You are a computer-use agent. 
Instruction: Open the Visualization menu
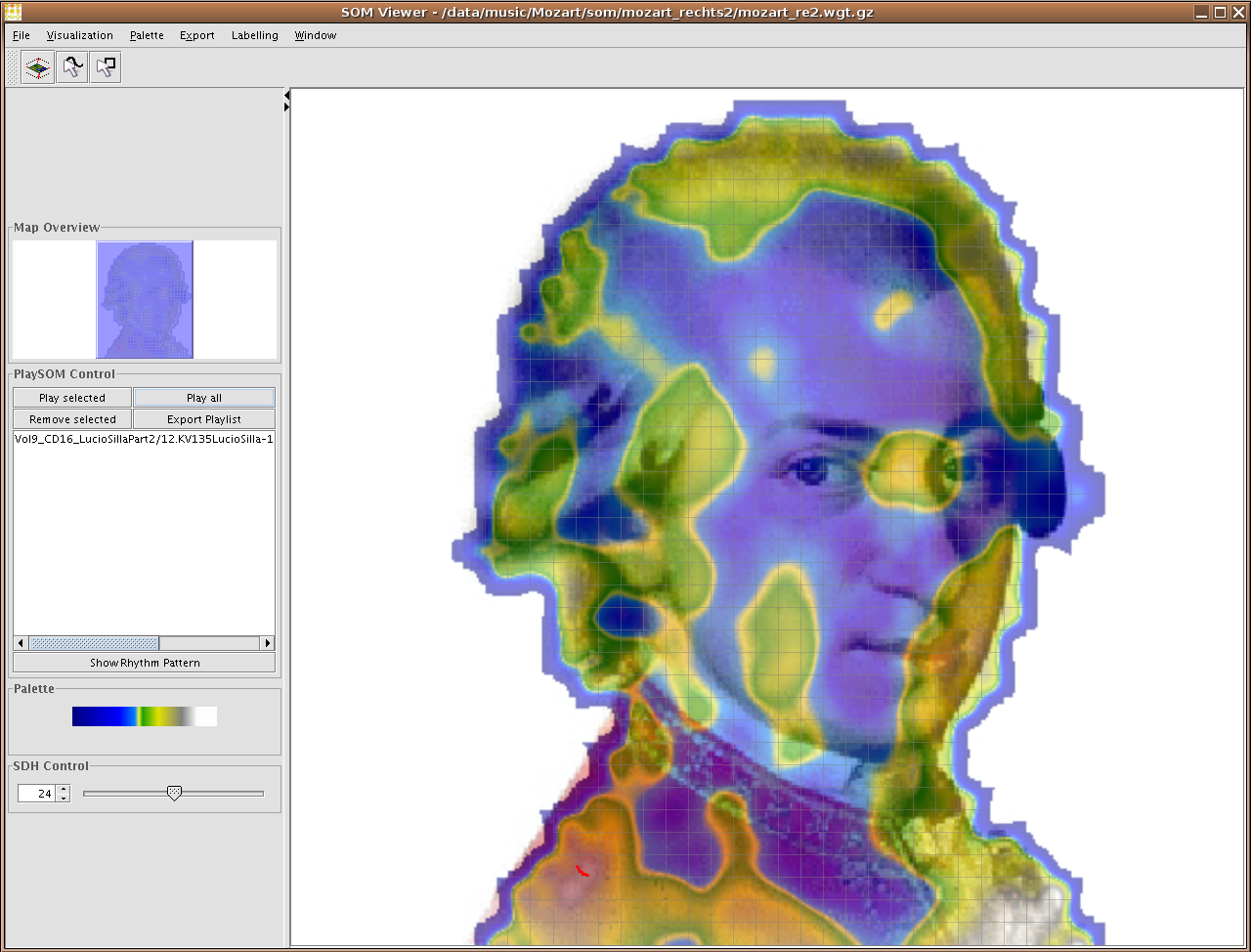click(80, 35)
